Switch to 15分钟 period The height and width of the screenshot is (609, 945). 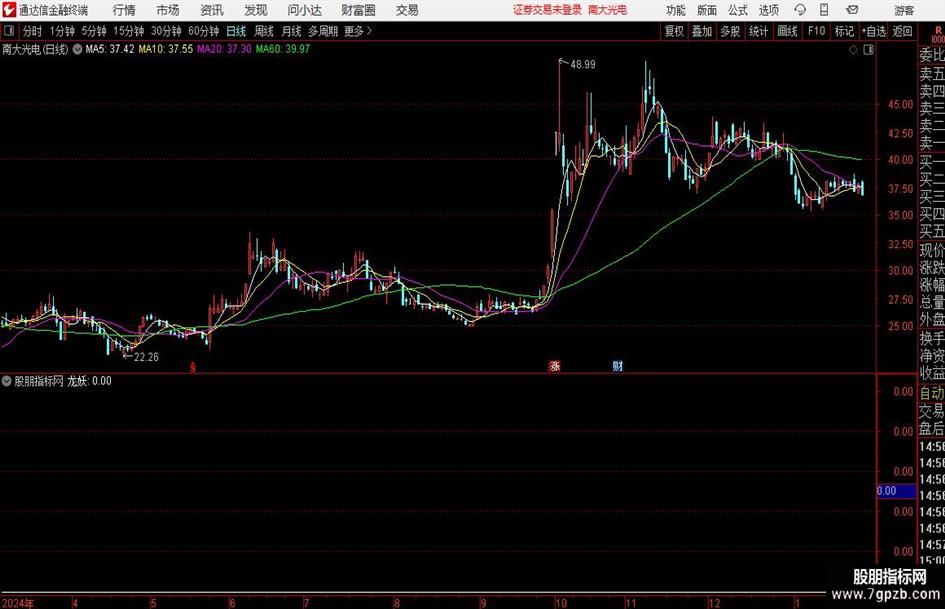(128, 31)
